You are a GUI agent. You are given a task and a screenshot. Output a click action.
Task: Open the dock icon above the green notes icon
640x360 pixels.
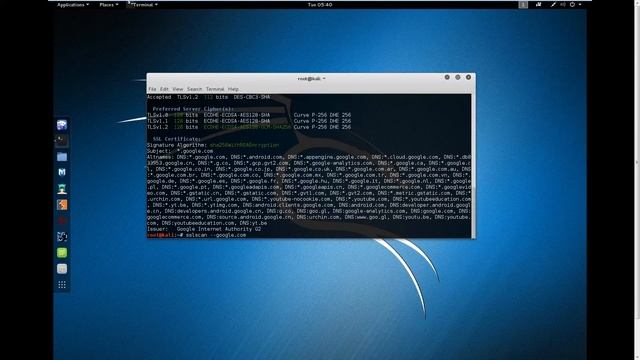(62, 237)
